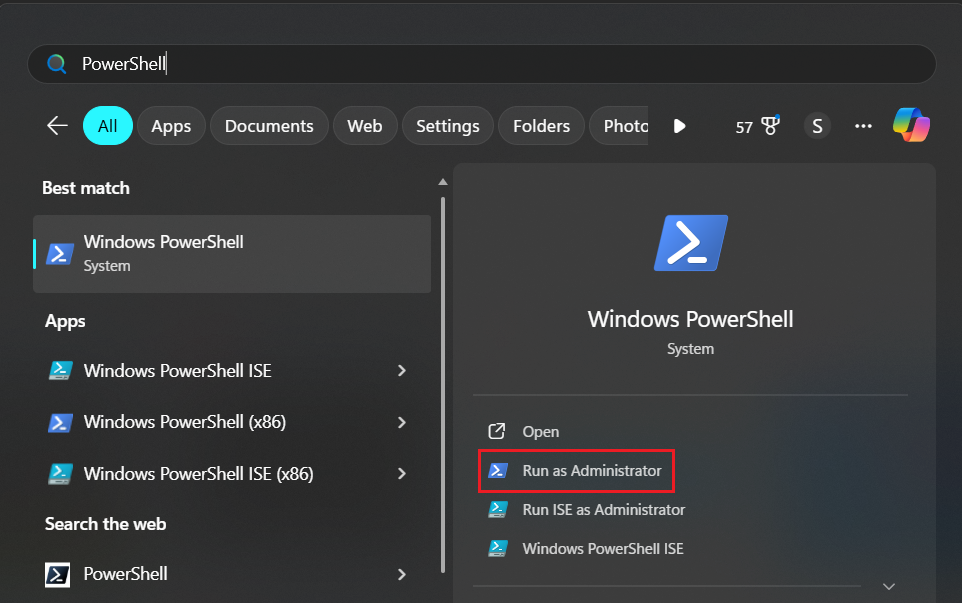Screen dimensions: 962x603
Task: Switch to the Documents tab
Action: coord(269,125)
